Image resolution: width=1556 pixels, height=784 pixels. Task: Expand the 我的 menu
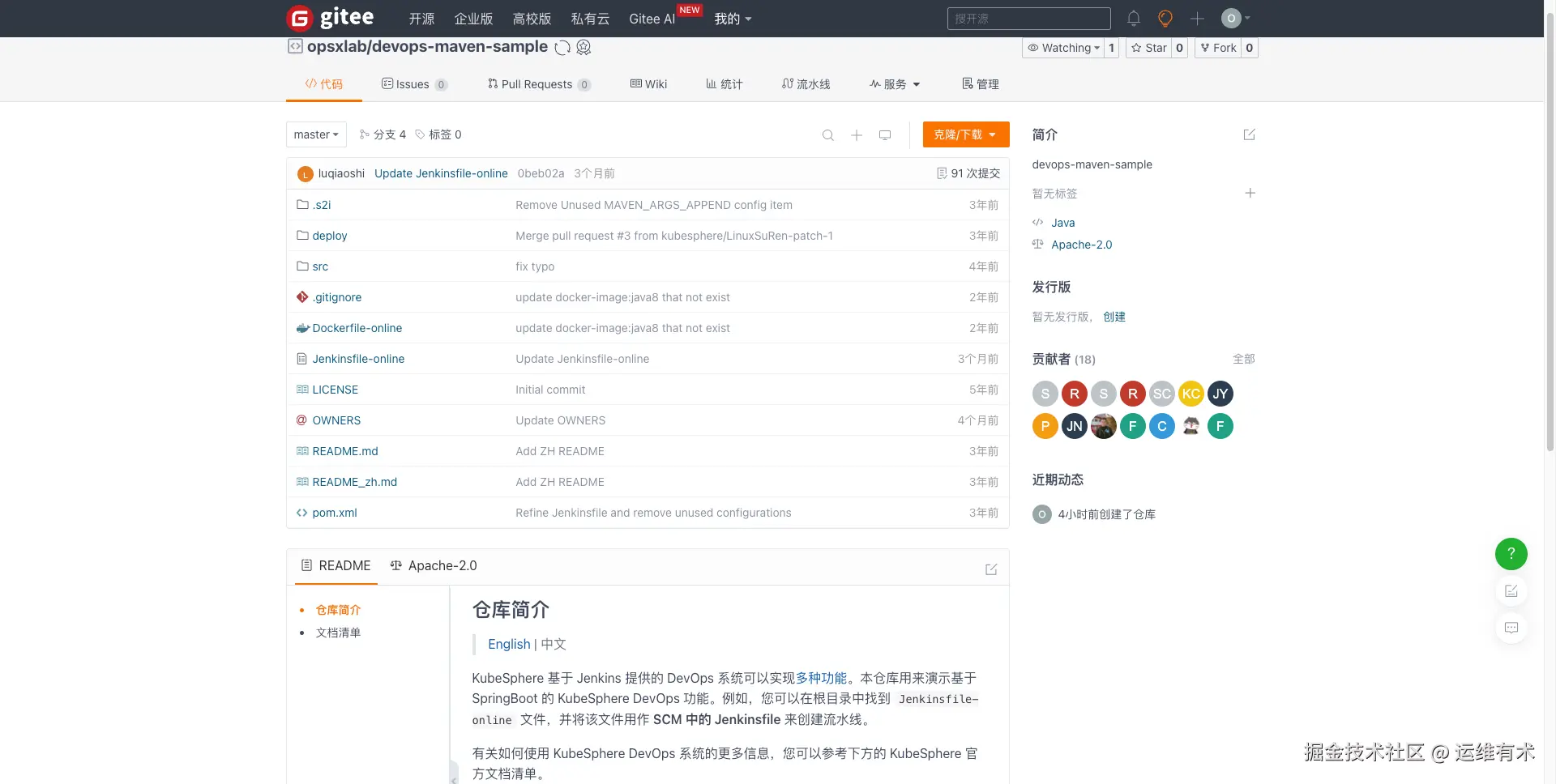coord(733,19)
